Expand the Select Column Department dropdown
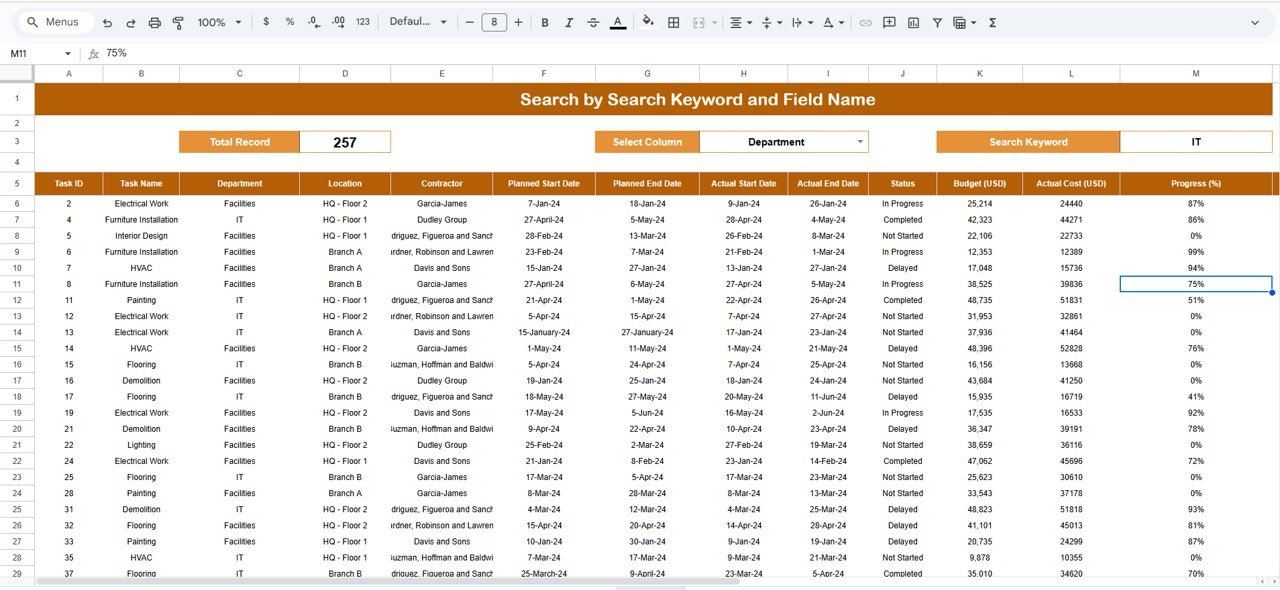1280x590 pixels. click(x=860, y=142)
